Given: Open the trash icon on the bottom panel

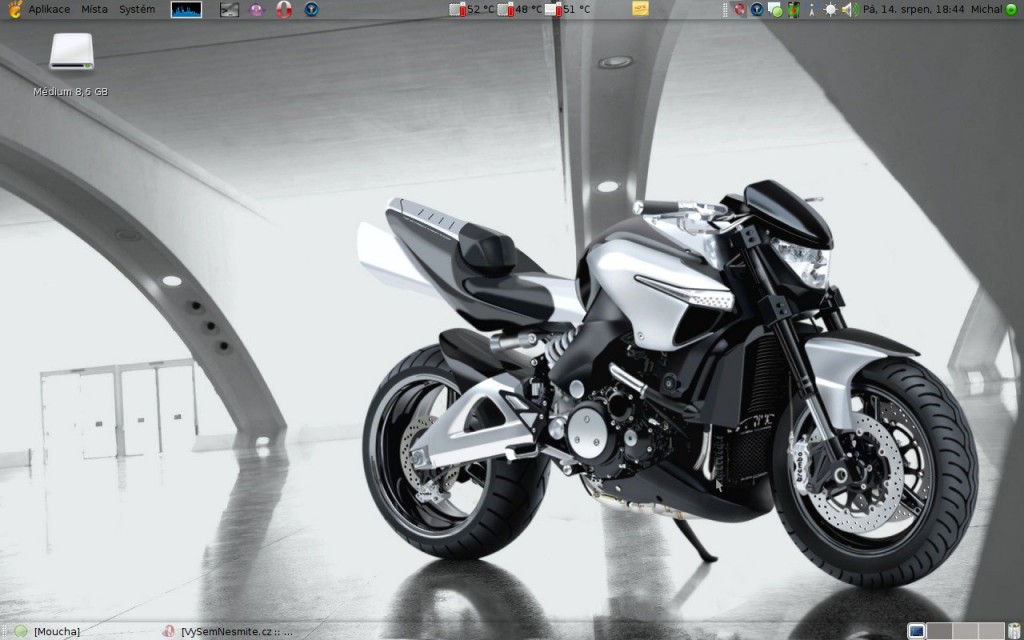Looking at the screenshot, I should pyautogui.click(x=1014, y=632).
